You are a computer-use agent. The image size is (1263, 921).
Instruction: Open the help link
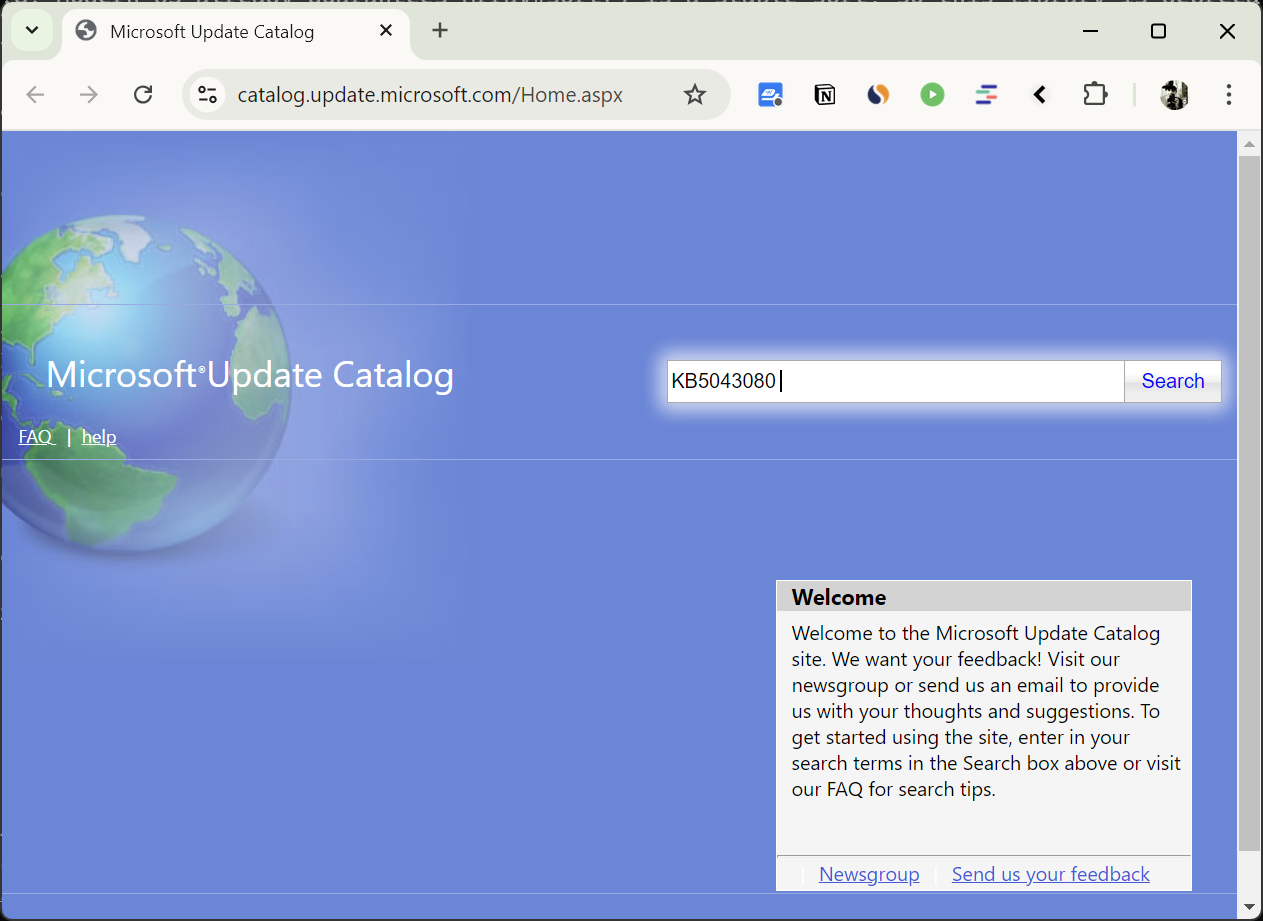[x=99, y=437]
